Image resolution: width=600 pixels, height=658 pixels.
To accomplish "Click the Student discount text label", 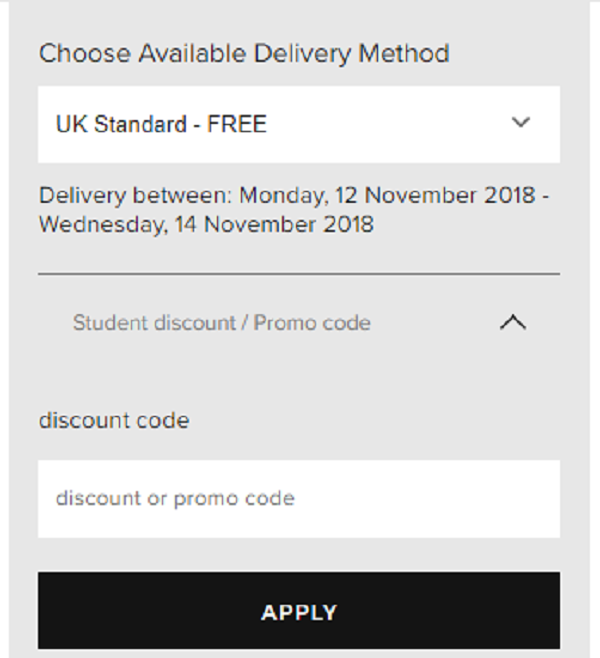I will click(x=154, y=323).
